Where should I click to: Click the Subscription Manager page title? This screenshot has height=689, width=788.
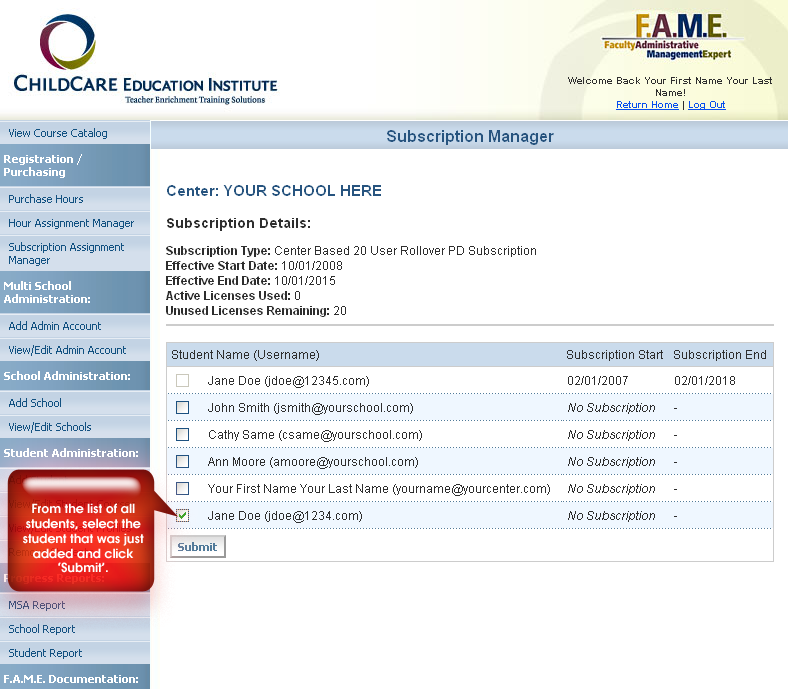click(470, 136)
